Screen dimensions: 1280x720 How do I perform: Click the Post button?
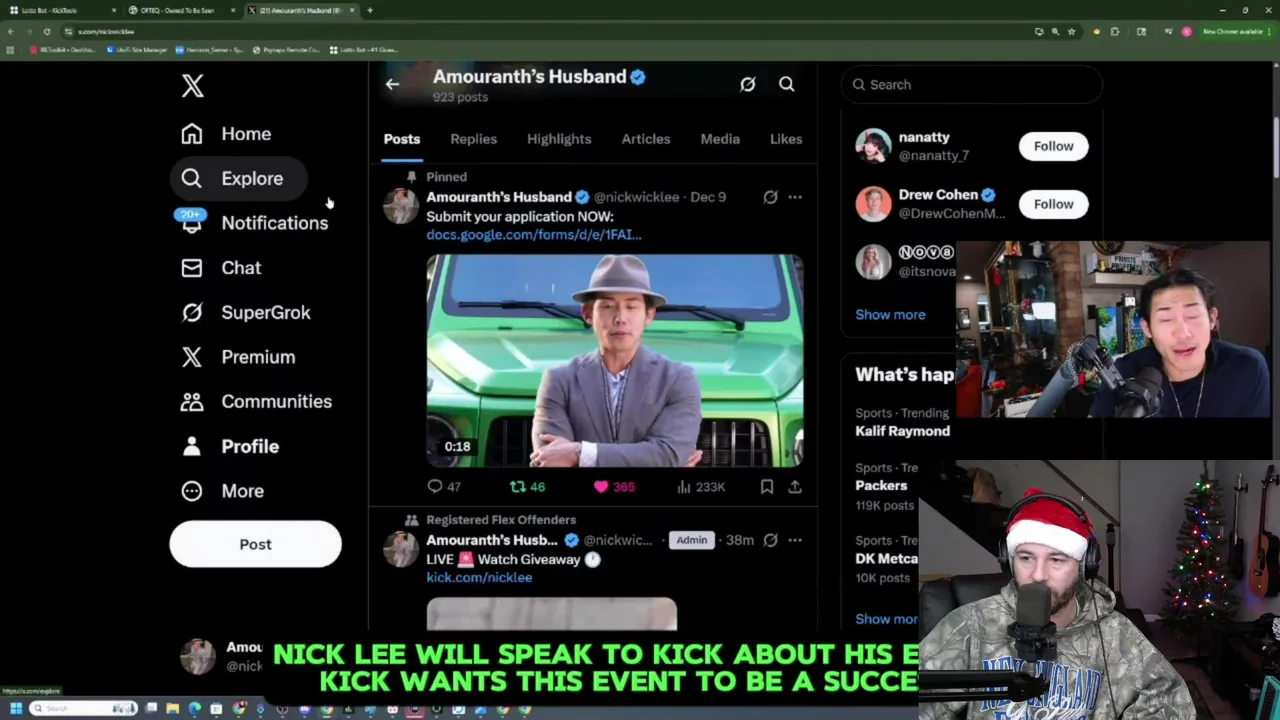[x=255, y=544]
